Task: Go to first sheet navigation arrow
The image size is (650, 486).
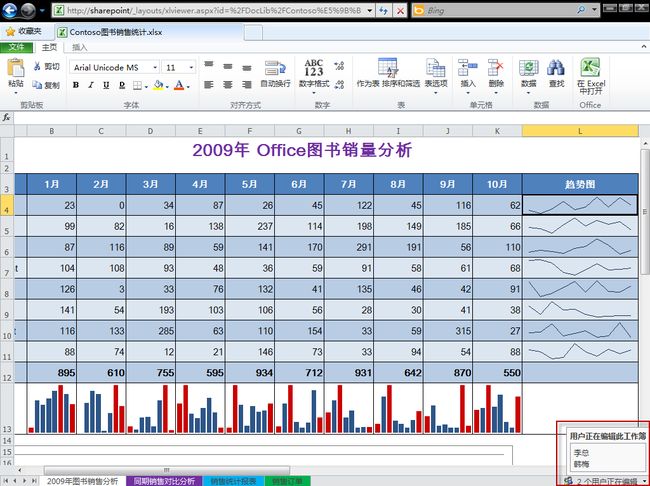Action: point(6,481)
